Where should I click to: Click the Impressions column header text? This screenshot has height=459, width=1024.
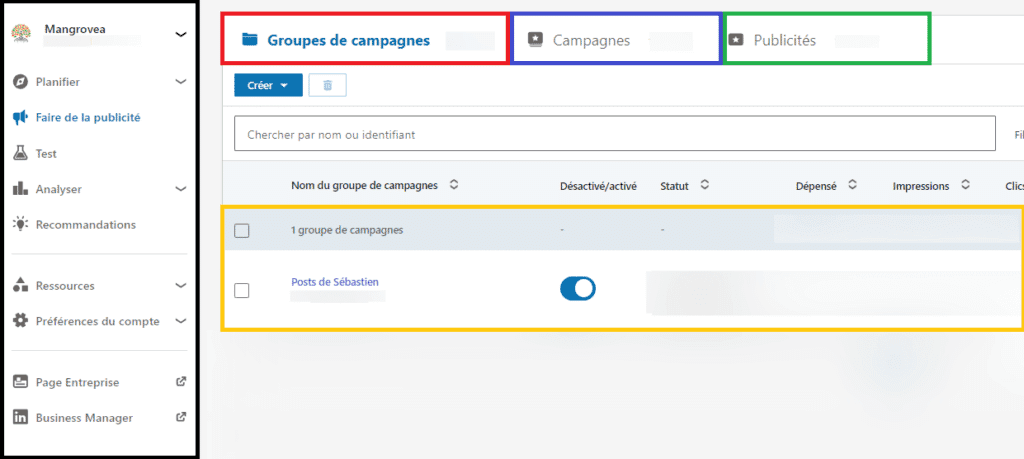921,186
